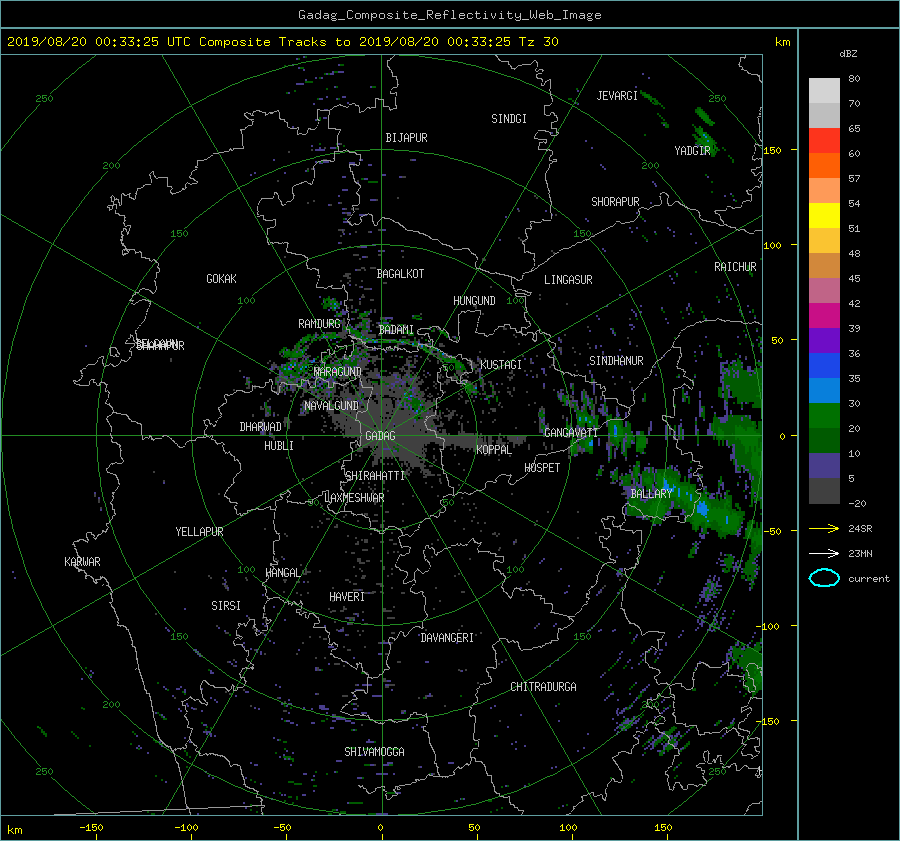Click the white 23MN arrow legend icon
This screenshot has width=900, height=841.
click(824, 553)
